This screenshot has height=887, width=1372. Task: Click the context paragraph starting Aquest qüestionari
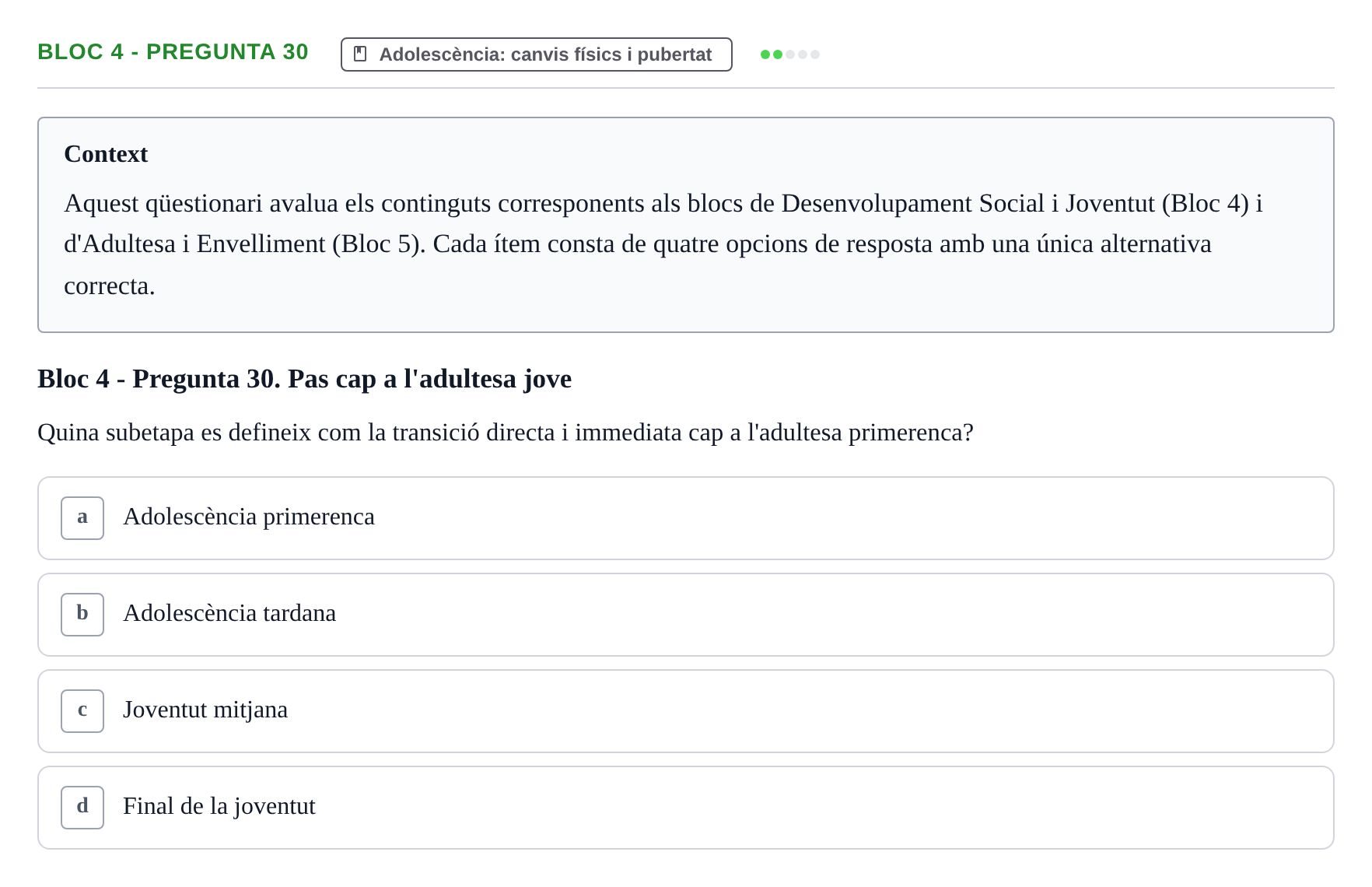(x=663, y=244)
